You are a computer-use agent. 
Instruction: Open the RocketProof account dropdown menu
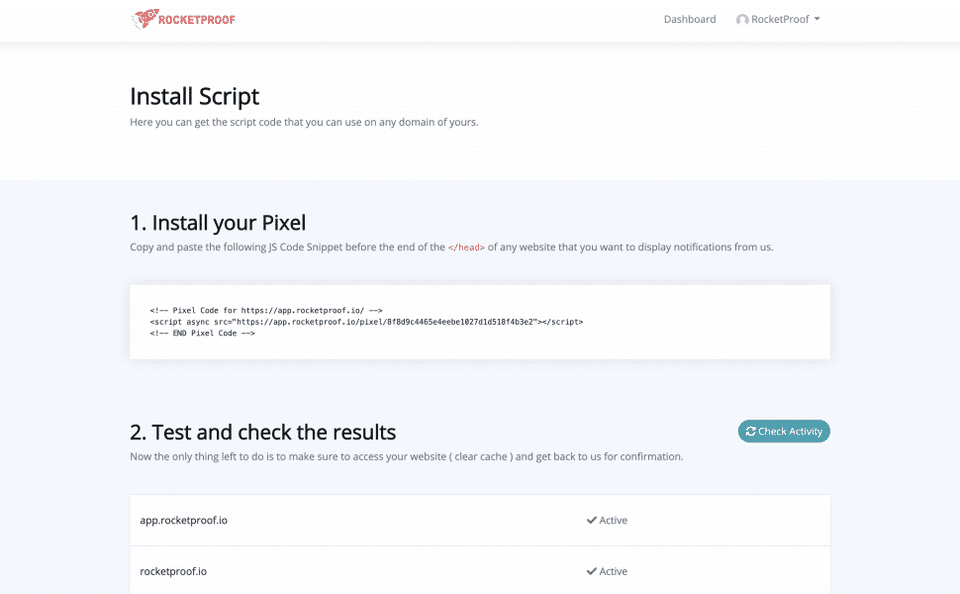[779, 19]
